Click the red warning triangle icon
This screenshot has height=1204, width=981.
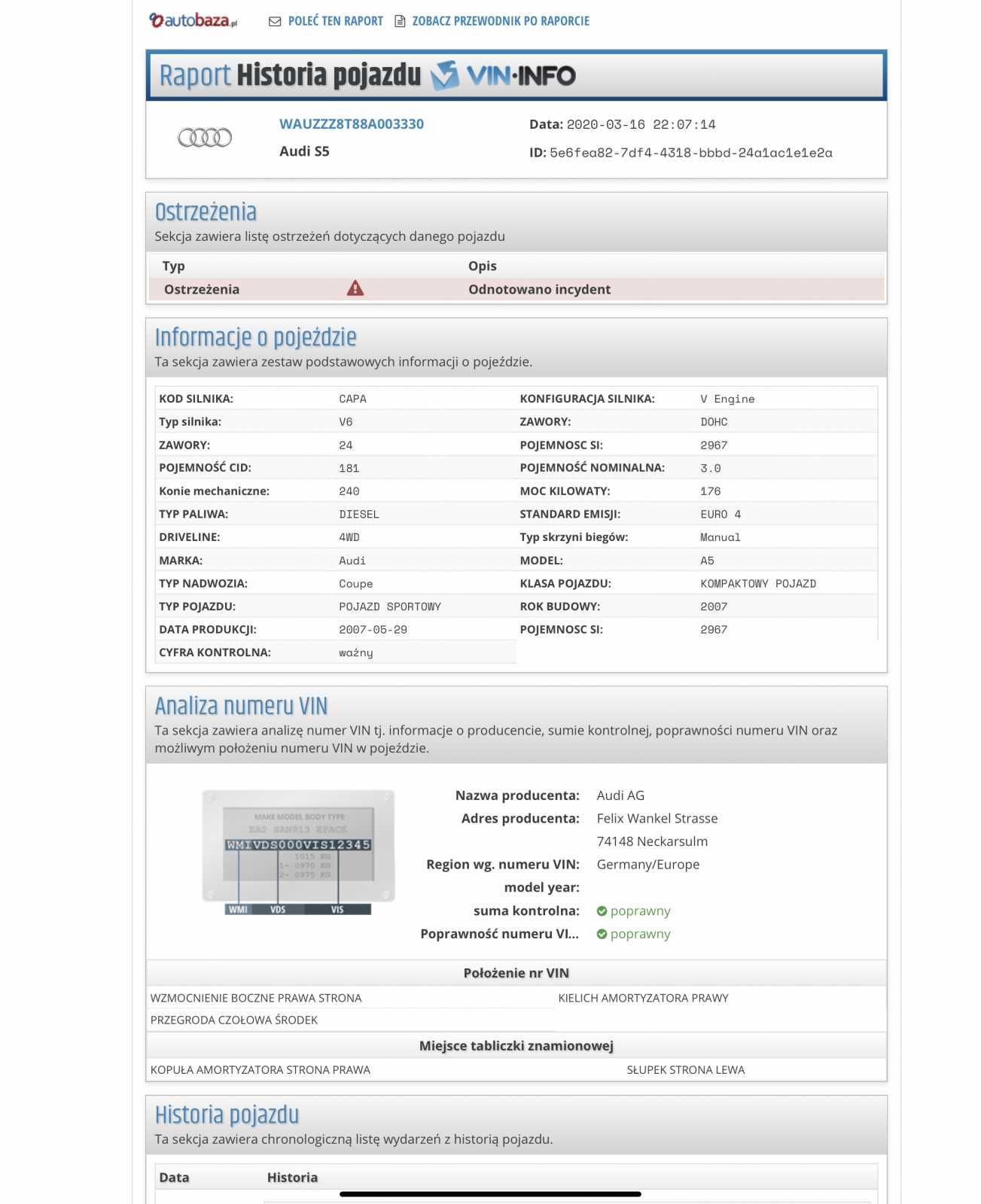tap(355, 288)
